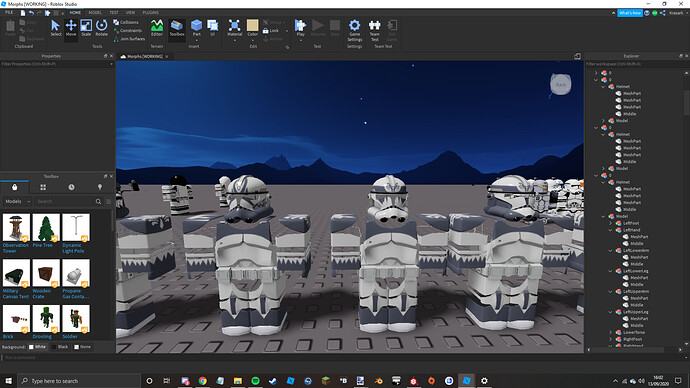Open Google Chrome from taskbar
Screen dimensions: 690x388
(202, 381)
